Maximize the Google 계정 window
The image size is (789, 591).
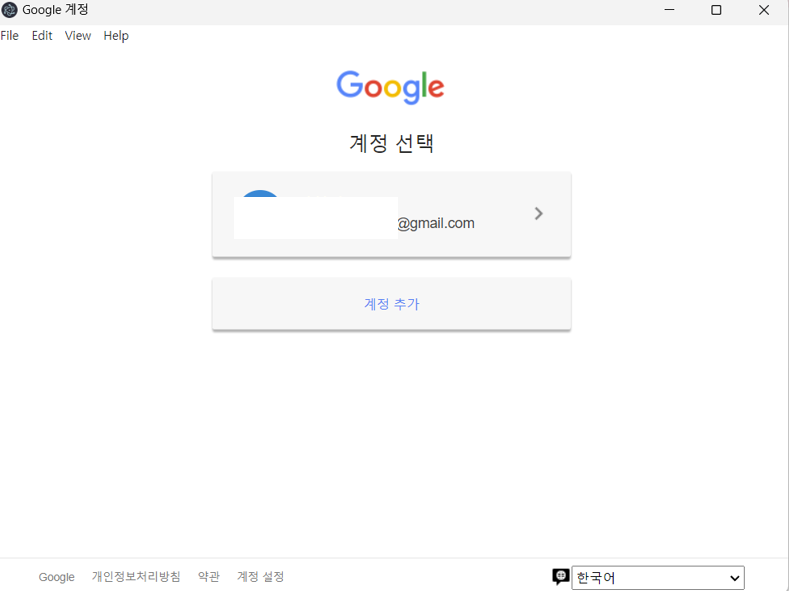pos(716,10)
